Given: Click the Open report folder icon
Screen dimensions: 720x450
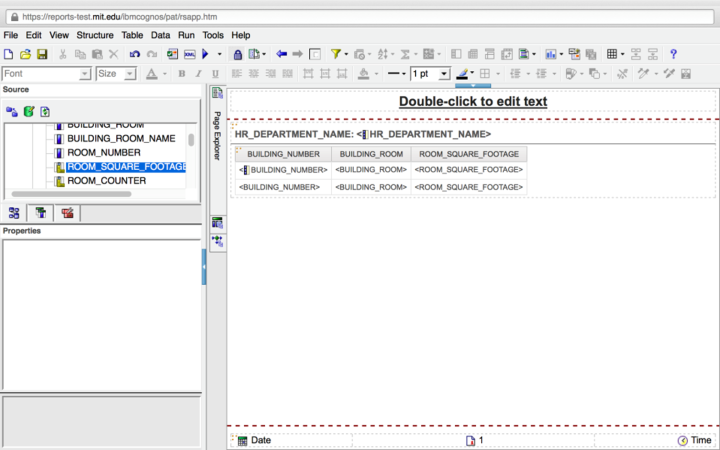Looking at the screenshot, I should [x=25, y=54].
